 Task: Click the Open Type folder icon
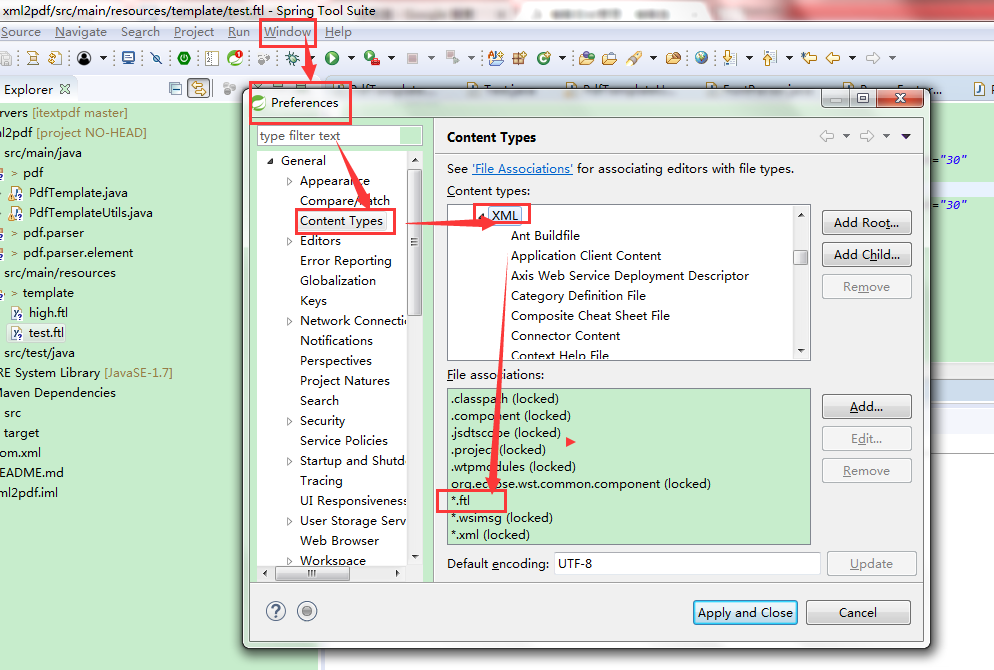click(x=587, y=58)
